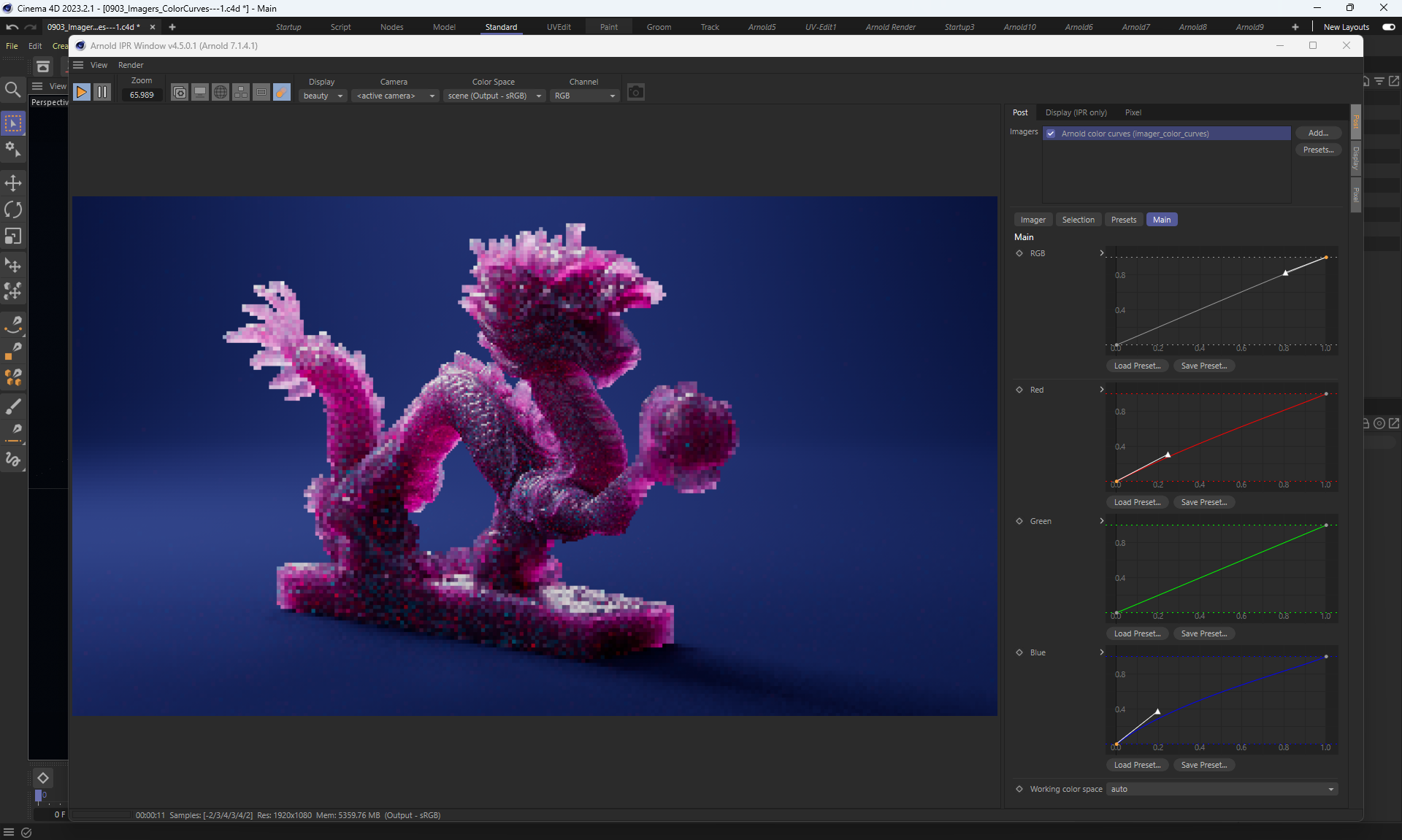Click Save Preset under Red curve

click(1203, 502)
